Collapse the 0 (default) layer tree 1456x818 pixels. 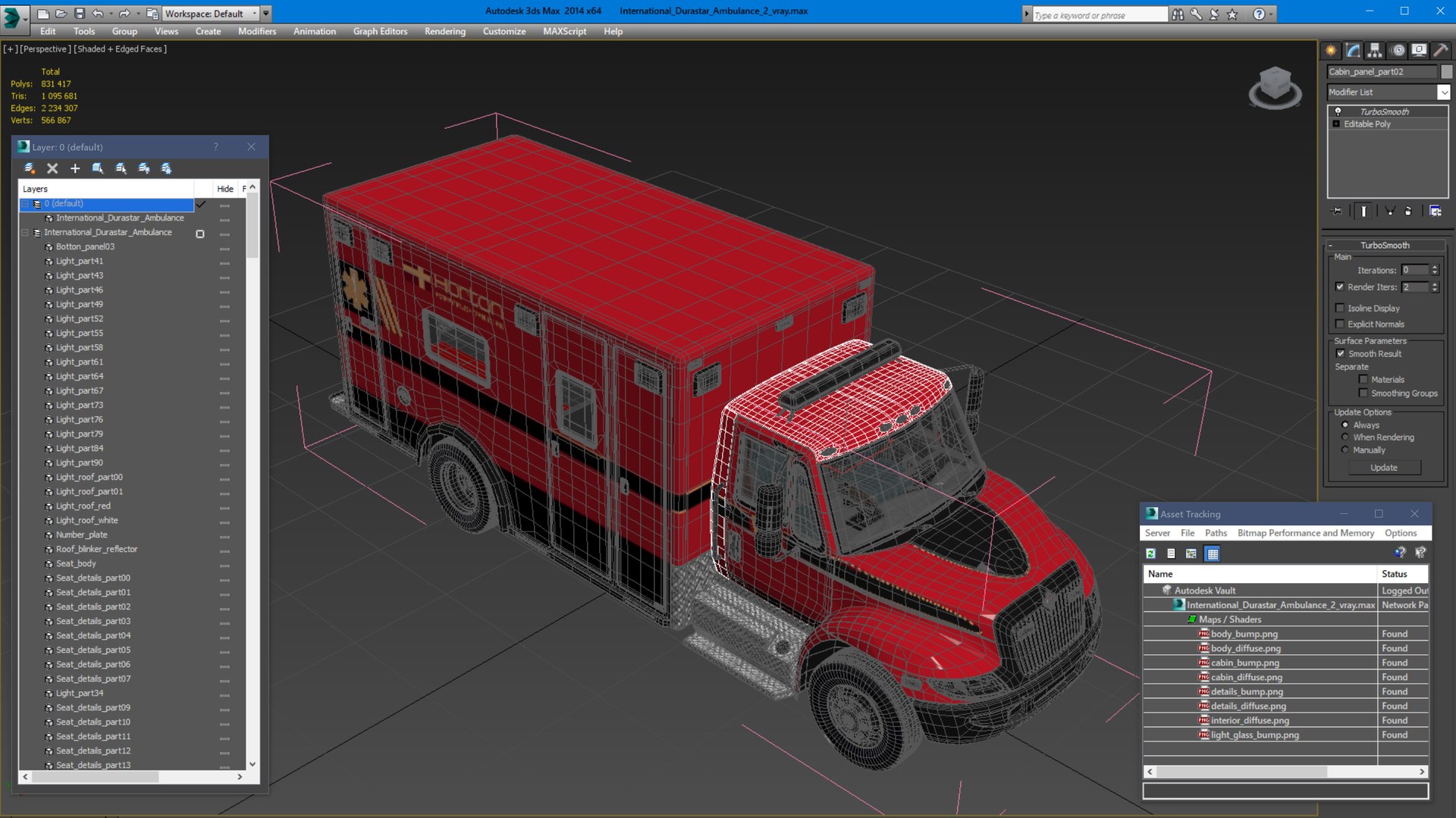pyautogui.click(x=25, y=204)
